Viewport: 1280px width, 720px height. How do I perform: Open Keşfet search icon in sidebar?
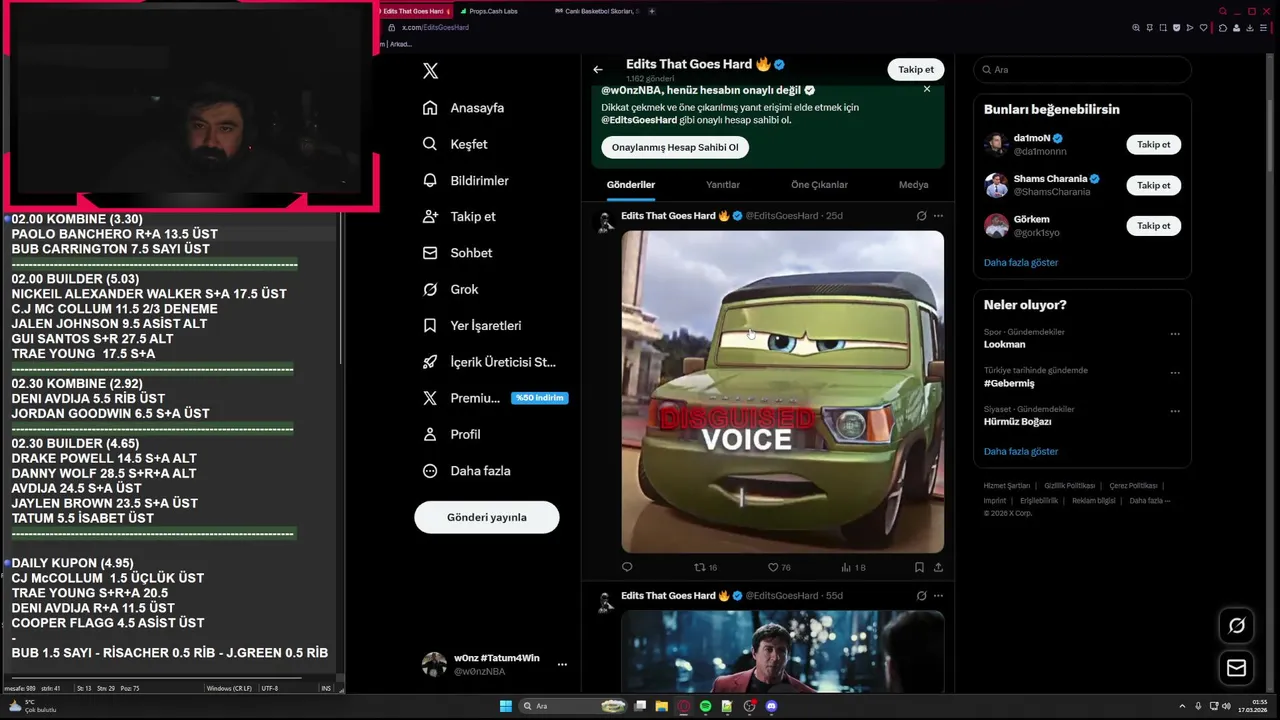pos(430,144)
